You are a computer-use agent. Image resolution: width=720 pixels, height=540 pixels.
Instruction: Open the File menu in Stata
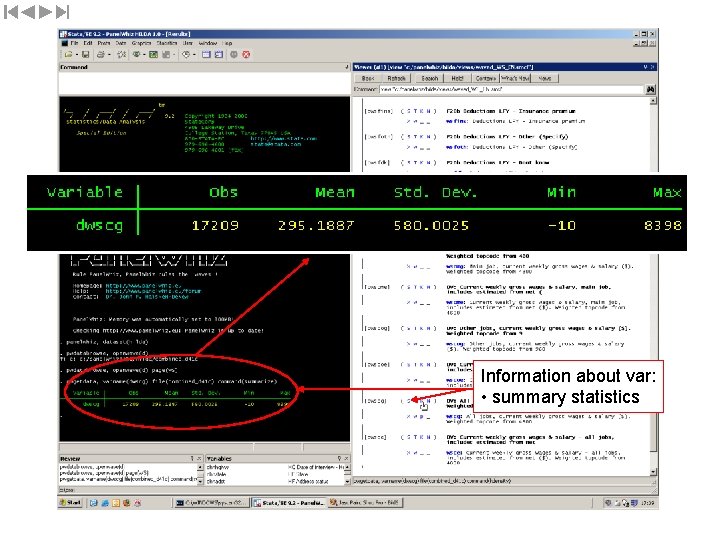point(74,43)
